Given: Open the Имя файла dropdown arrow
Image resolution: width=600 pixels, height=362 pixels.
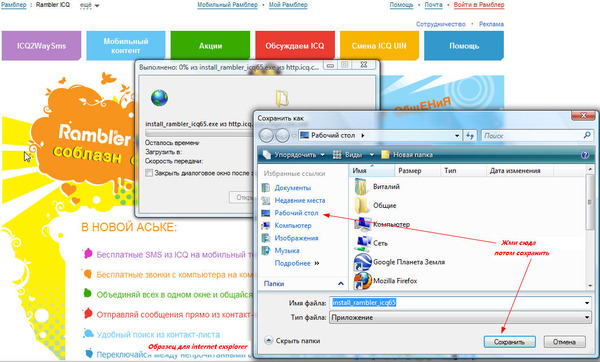Looking at the screenshot, I should [x=587, y=303].
